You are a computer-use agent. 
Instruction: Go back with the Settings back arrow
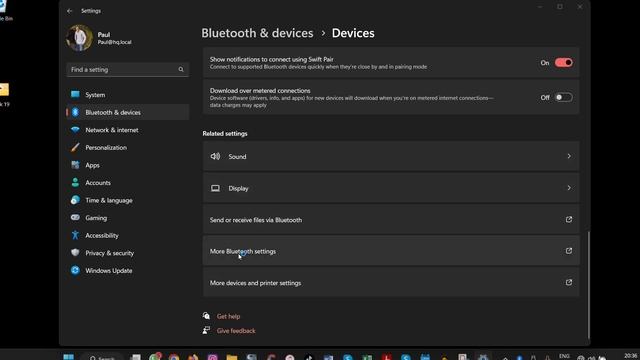point(69,11)
